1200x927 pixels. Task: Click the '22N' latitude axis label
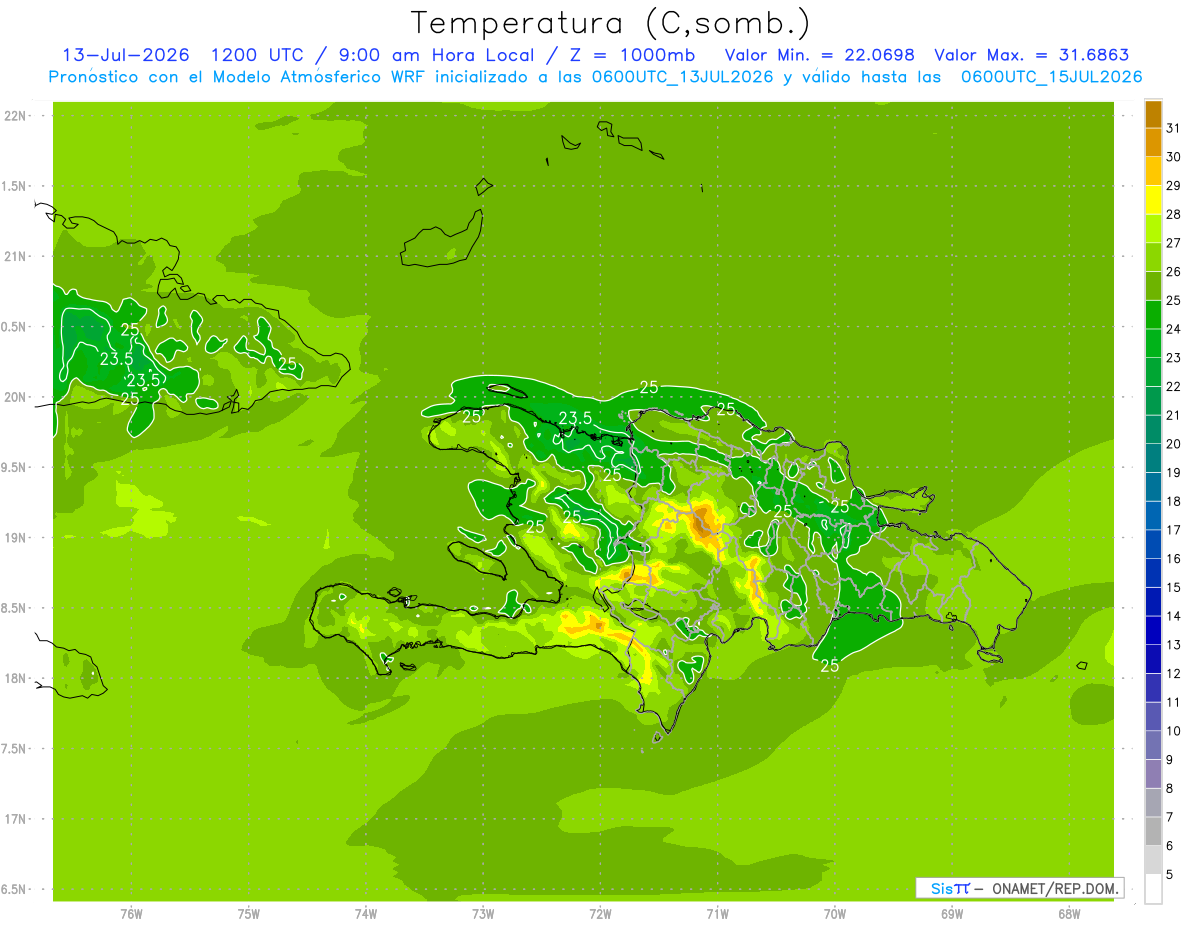pos(16,116)
